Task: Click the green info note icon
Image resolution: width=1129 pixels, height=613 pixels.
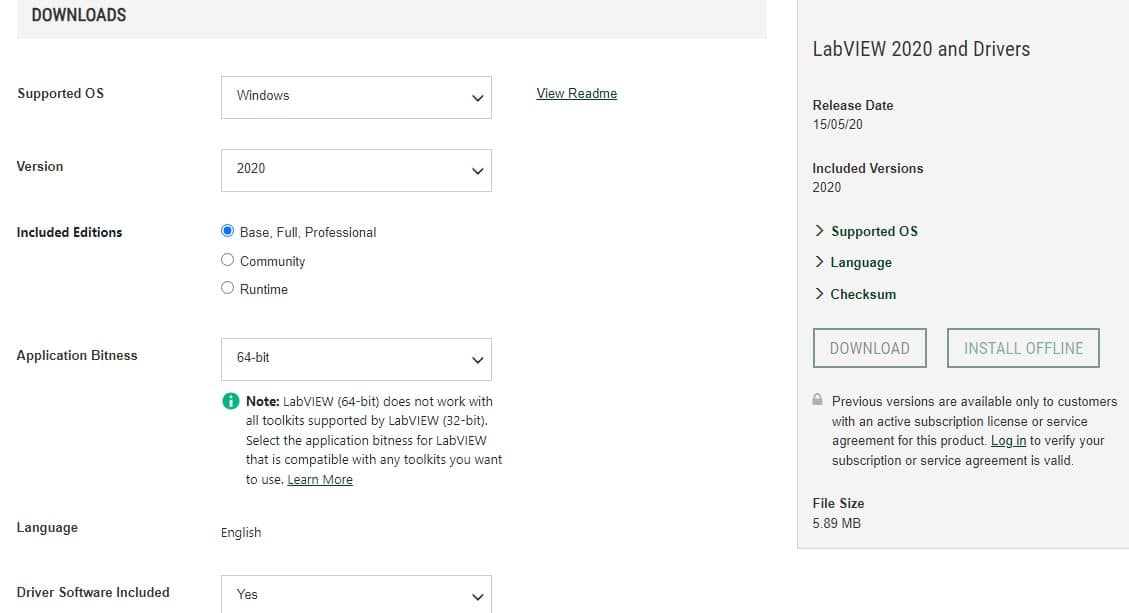Action: 230,400
